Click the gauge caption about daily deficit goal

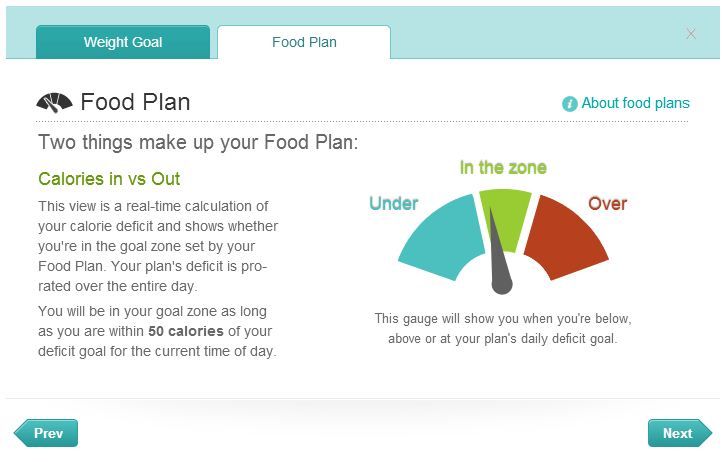point(503,328)
